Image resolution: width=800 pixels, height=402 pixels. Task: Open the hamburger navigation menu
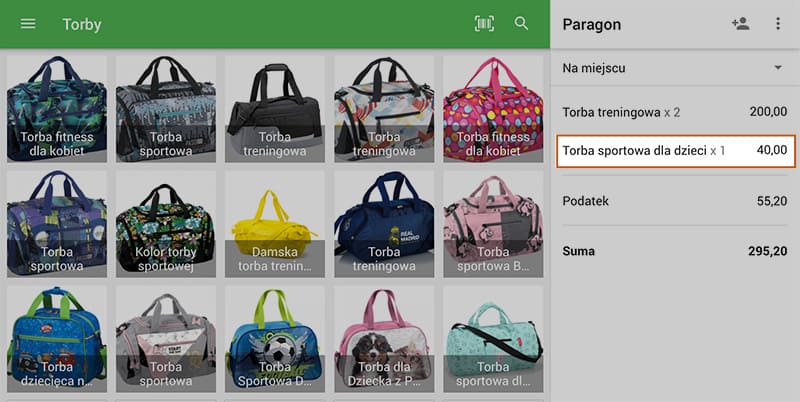click(x=28, y=24)
